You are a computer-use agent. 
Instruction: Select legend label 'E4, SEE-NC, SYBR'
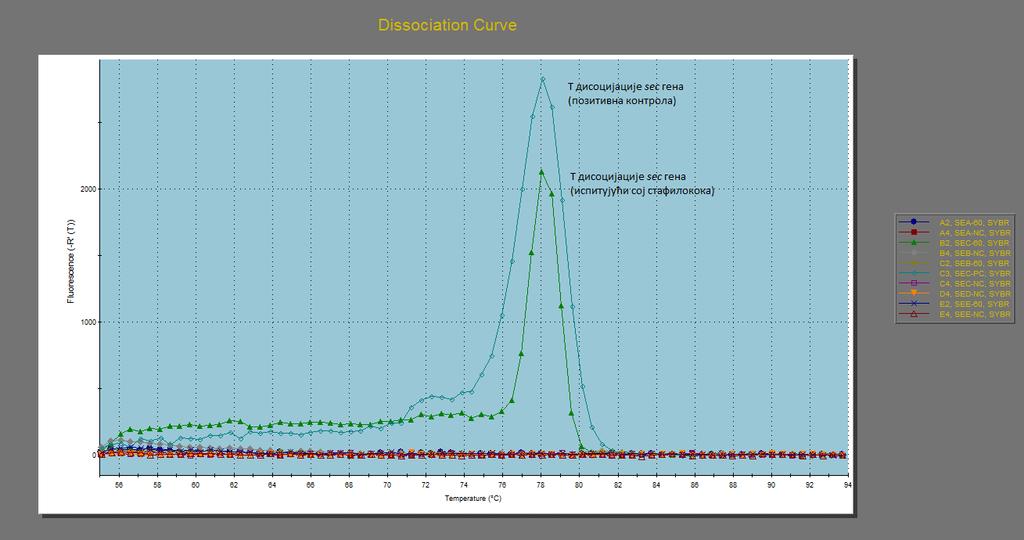(x=974, y=314)
